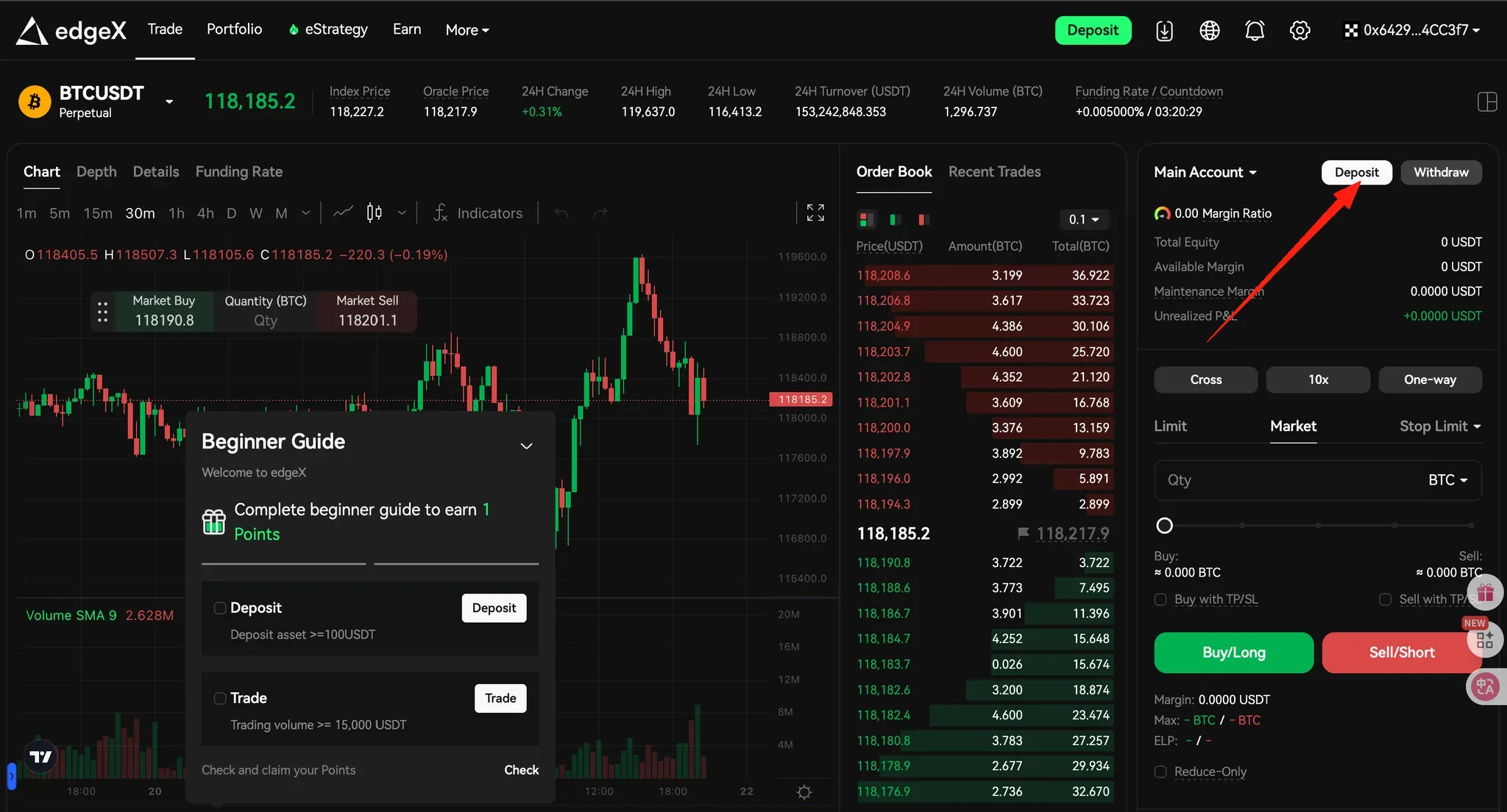Screen dimensions: 1507x812
Task: Click the chart redo arrow
Action: [600, 213]
